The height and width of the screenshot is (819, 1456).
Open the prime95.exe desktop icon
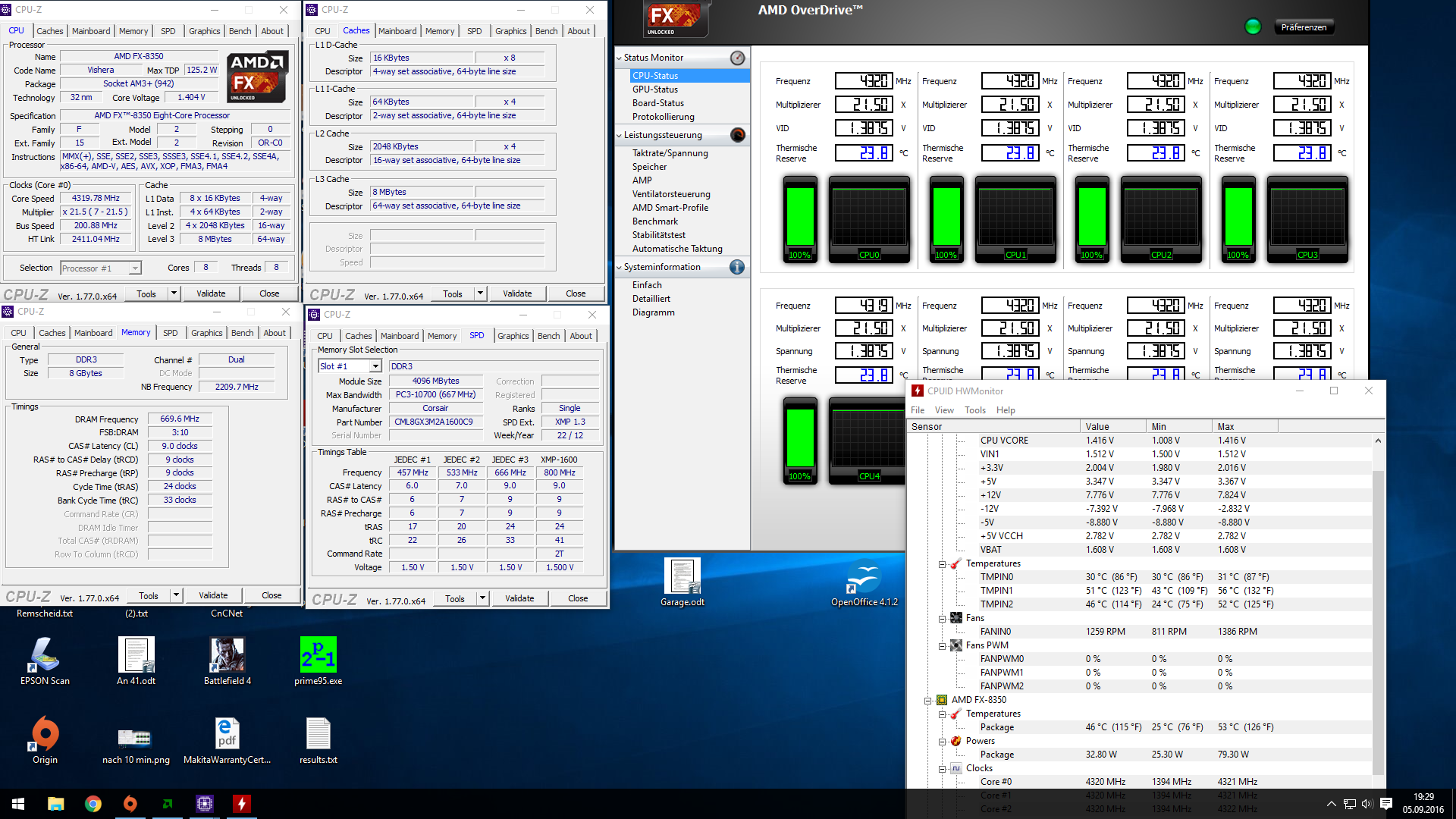318,655
